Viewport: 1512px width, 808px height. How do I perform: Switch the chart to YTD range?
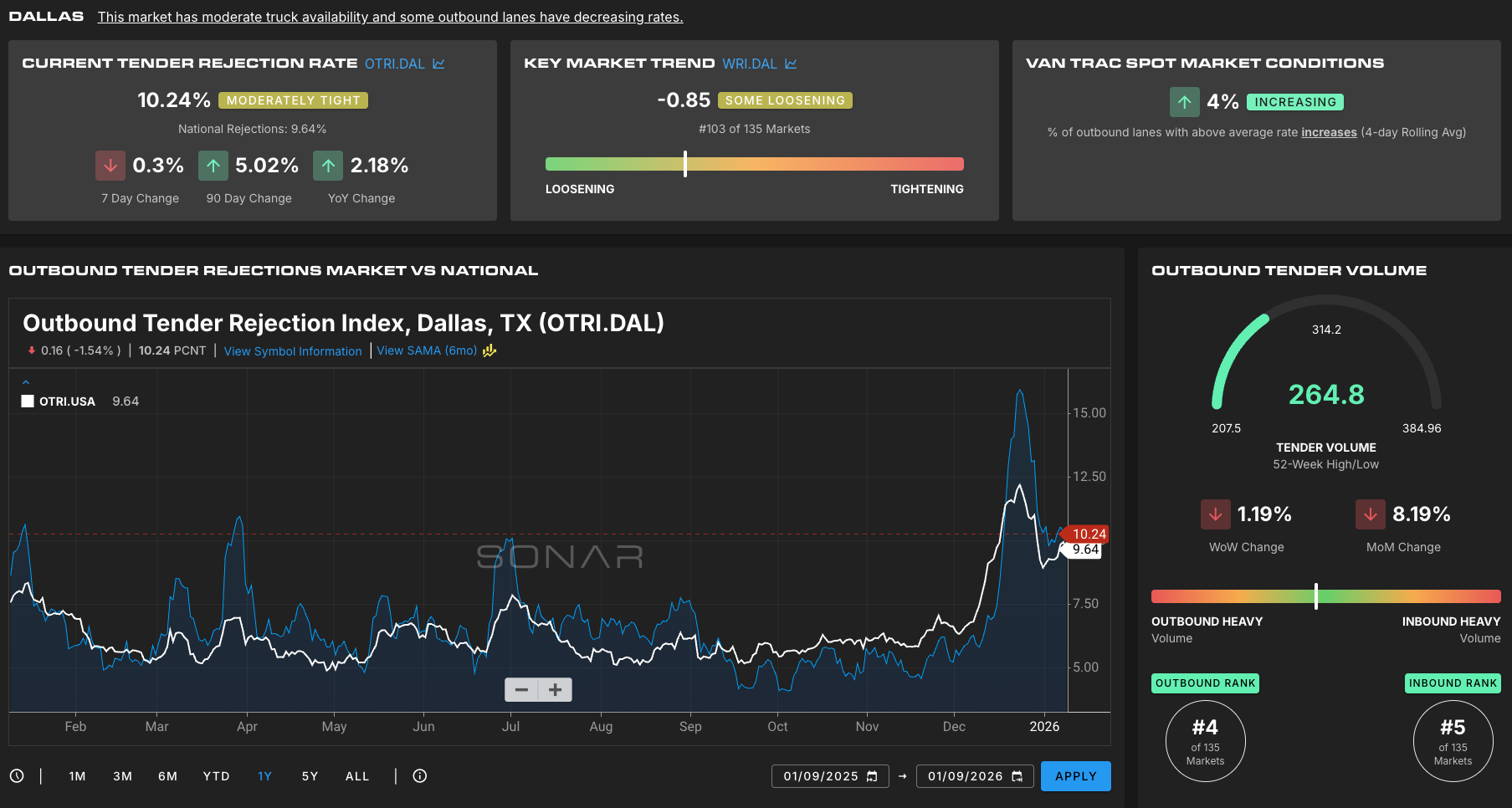pos(216,776)
